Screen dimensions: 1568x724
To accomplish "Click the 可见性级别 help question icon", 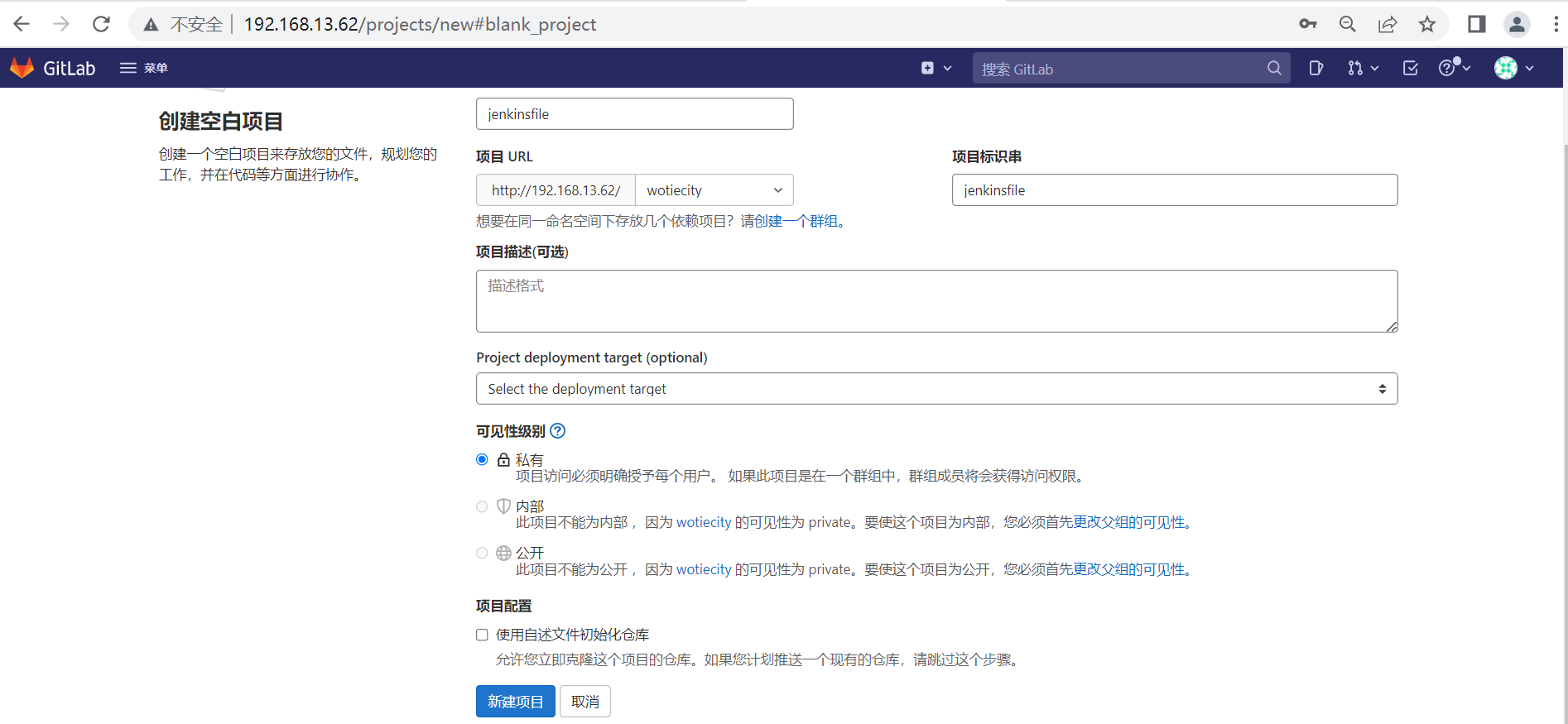I will point(558,431).
